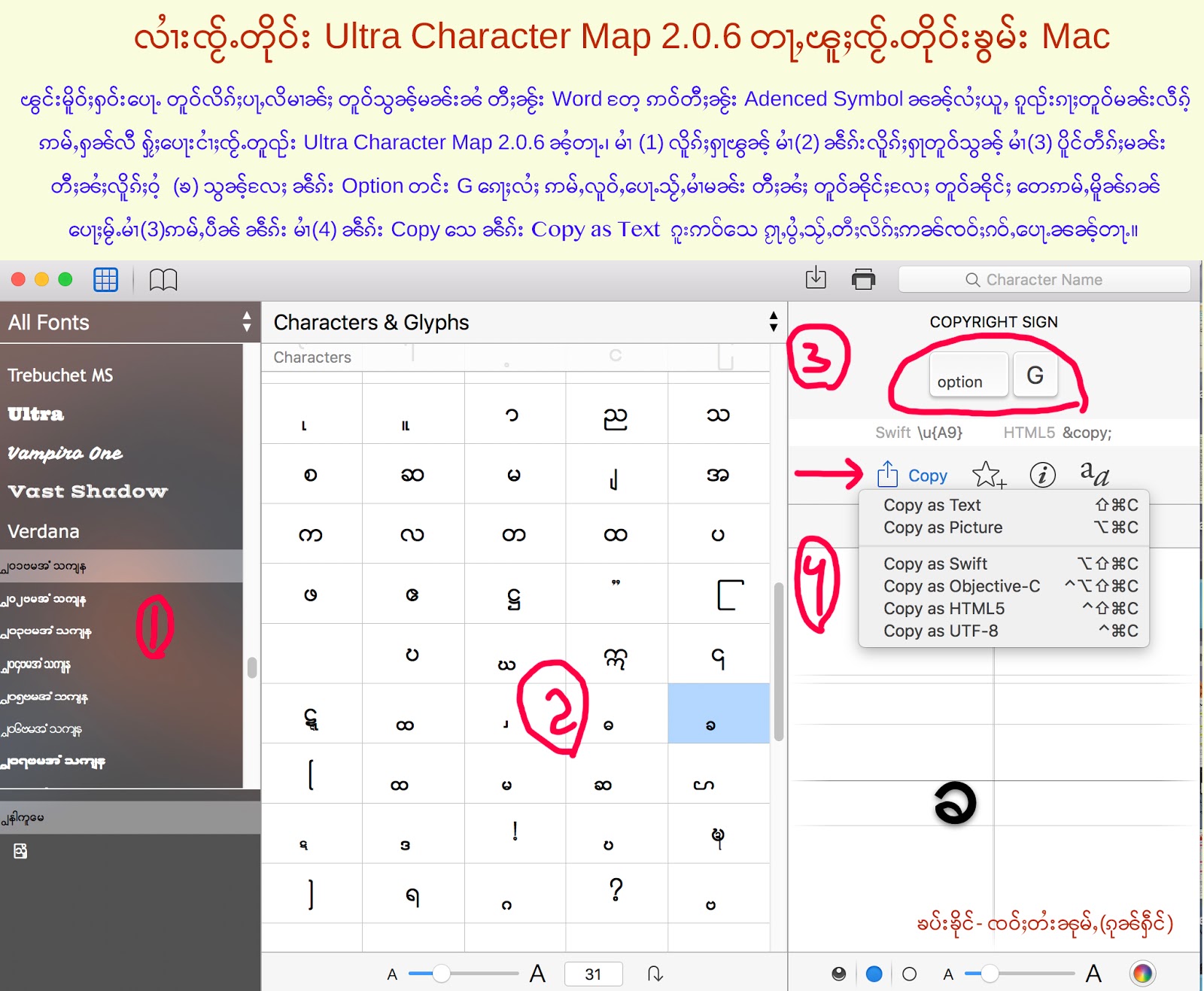This screenshot has width=1204, height=991.
Task: Show character info via the circled-i icon
Action: click(x=1043, y=475)
